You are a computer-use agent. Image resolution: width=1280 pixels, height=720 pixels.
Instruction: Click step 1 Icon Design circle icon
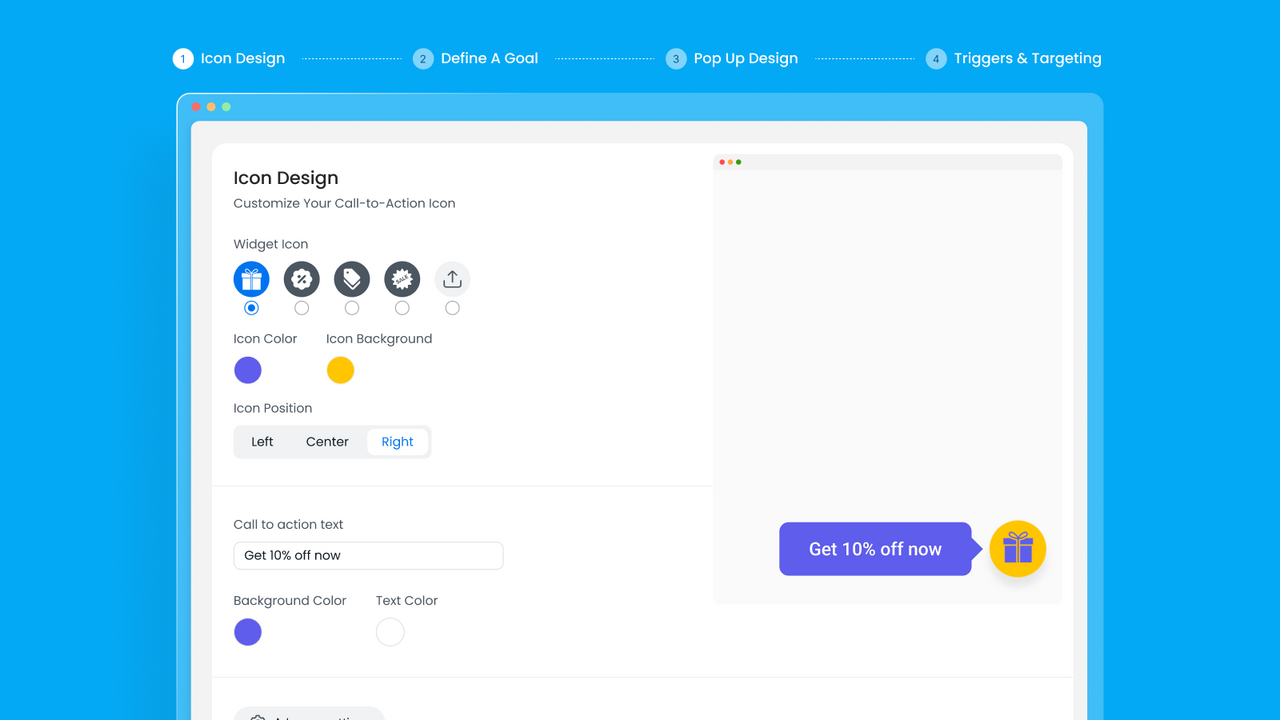pos(183,58)
